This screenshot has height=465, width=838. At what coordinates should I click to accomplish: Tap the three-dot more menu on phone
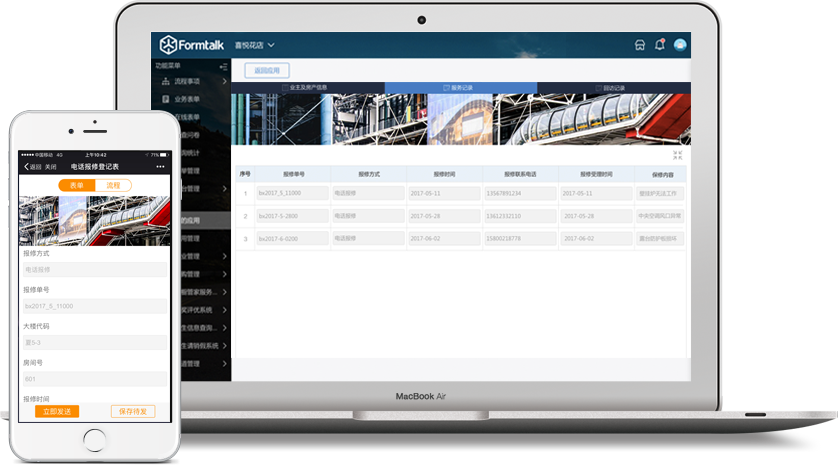click(160, 167)
